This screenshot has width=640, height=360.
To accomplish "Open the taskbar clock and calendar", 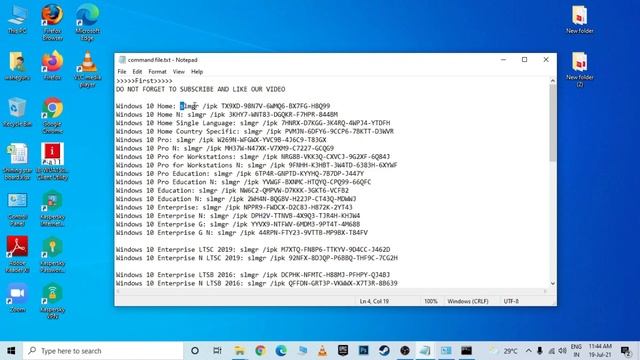I will (x=600, y=351).
